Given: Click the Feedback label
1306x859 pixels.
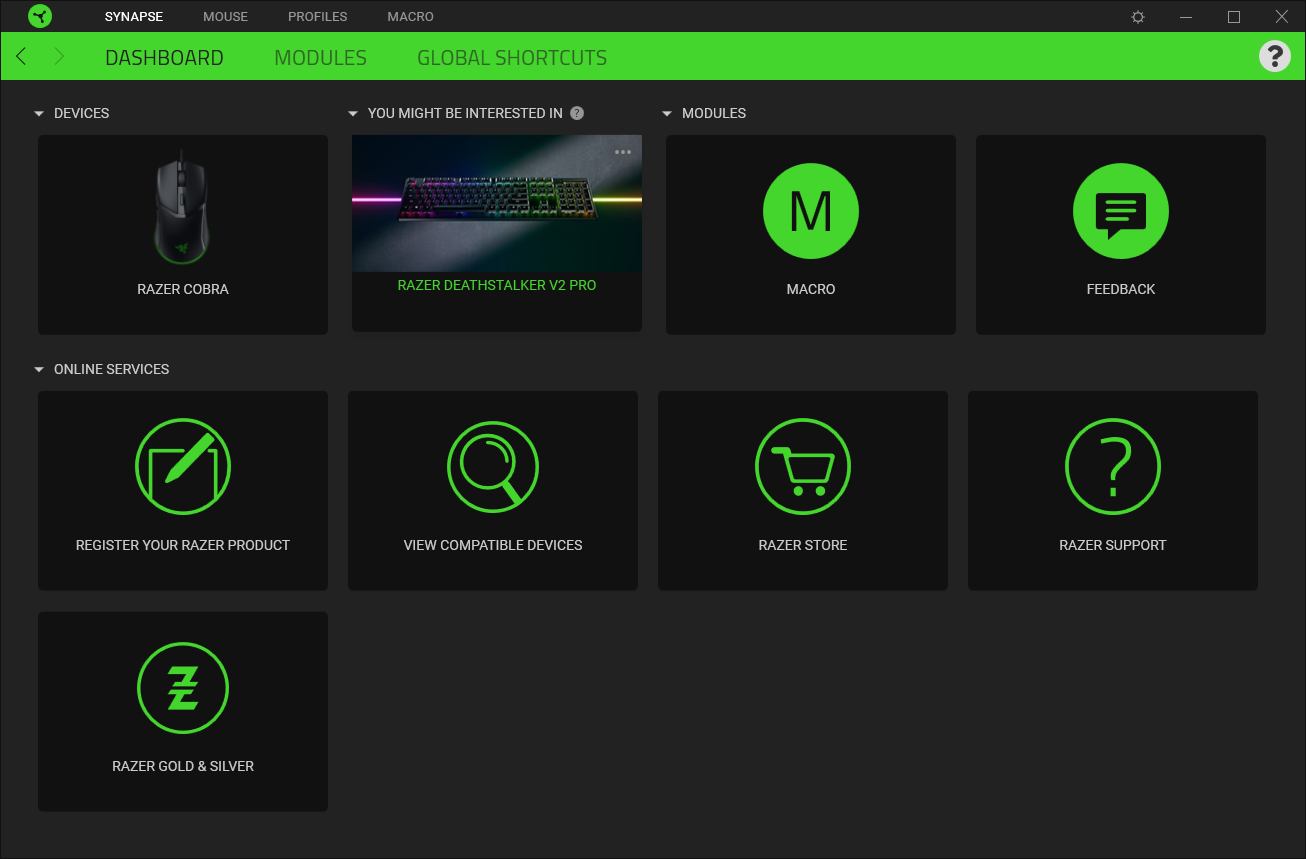Looking at the screenshot, I should click(x=1121, y=289).
